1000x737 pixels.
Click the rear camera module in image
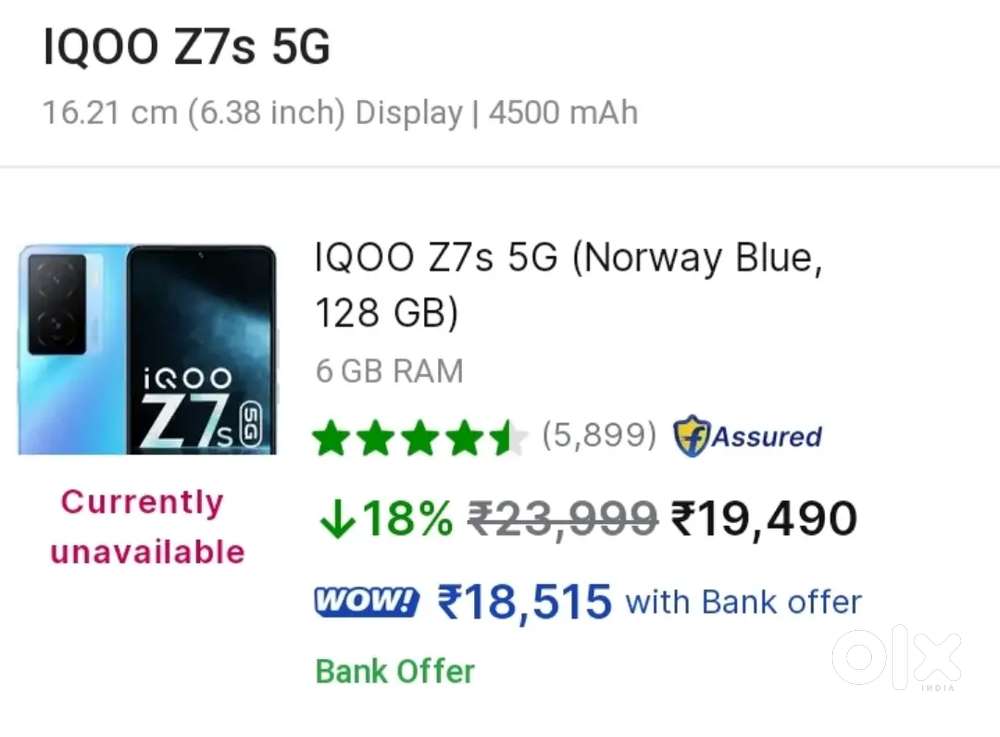click(57, 304)
